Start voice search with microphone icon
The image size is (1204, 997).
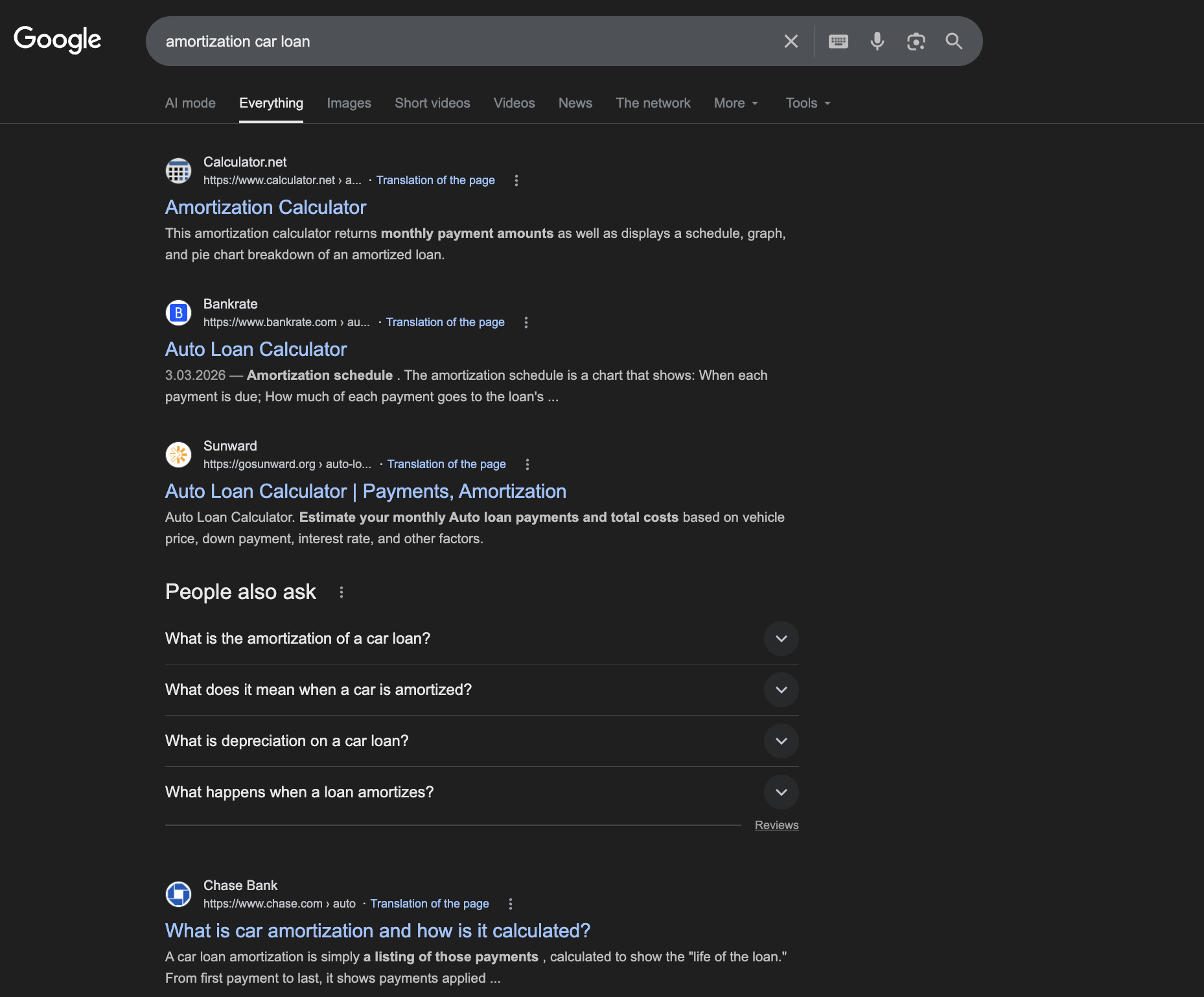tap(877, 41)
